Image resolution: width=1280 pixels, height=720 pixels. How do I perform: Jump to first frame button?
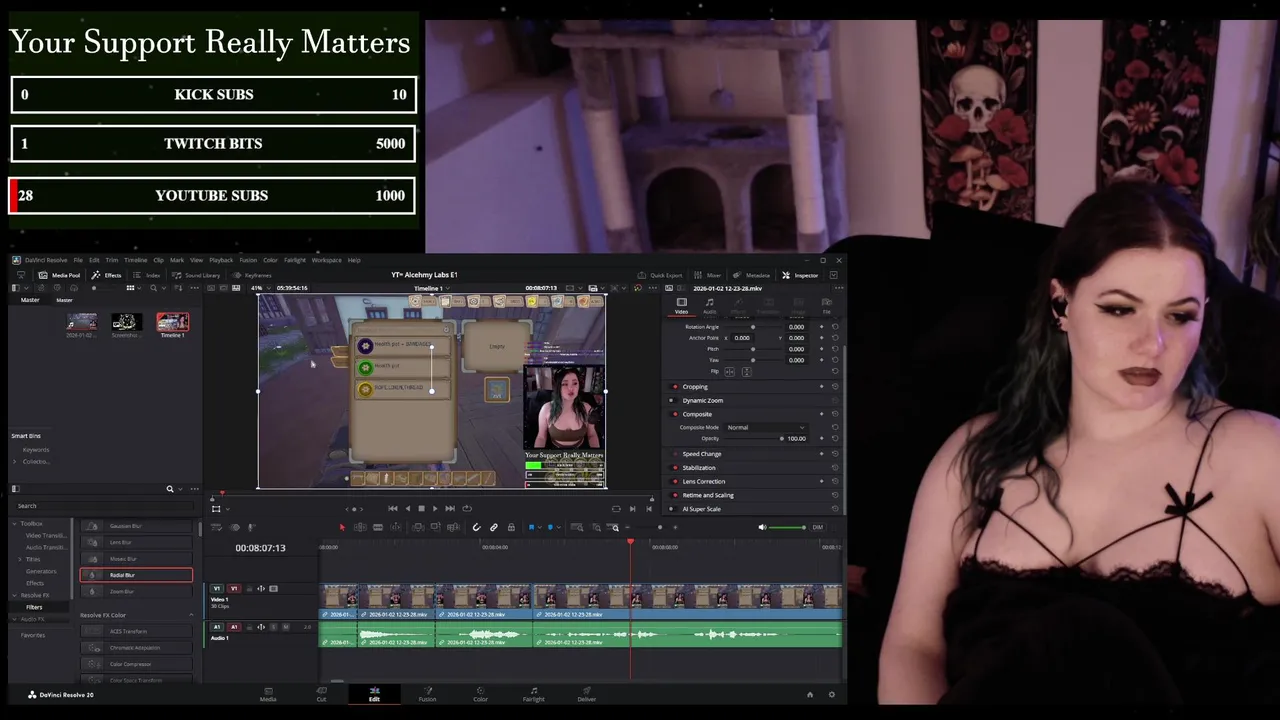(x=392, y=508)
